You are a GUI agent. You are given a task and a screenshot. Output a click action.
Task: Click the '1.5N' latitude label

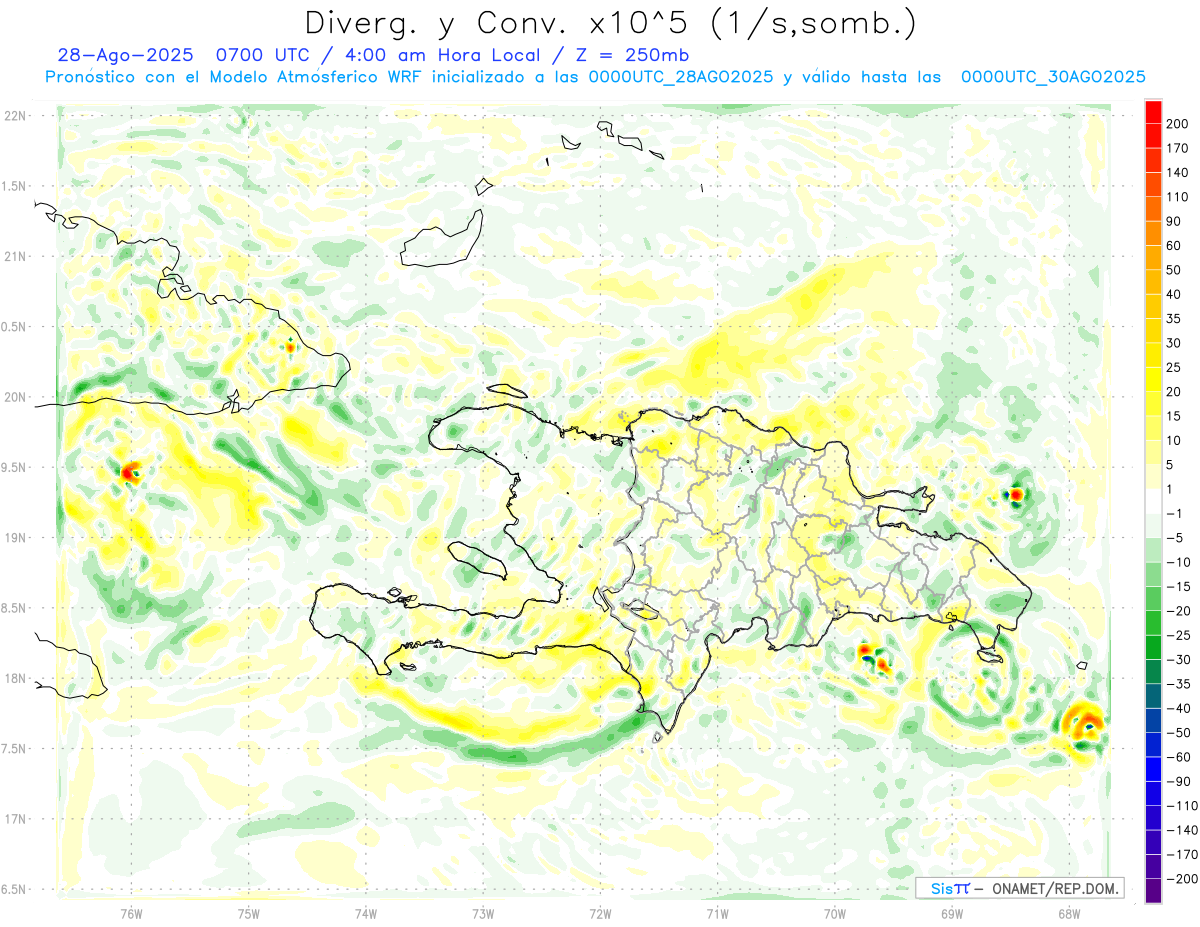click(15, 186)
